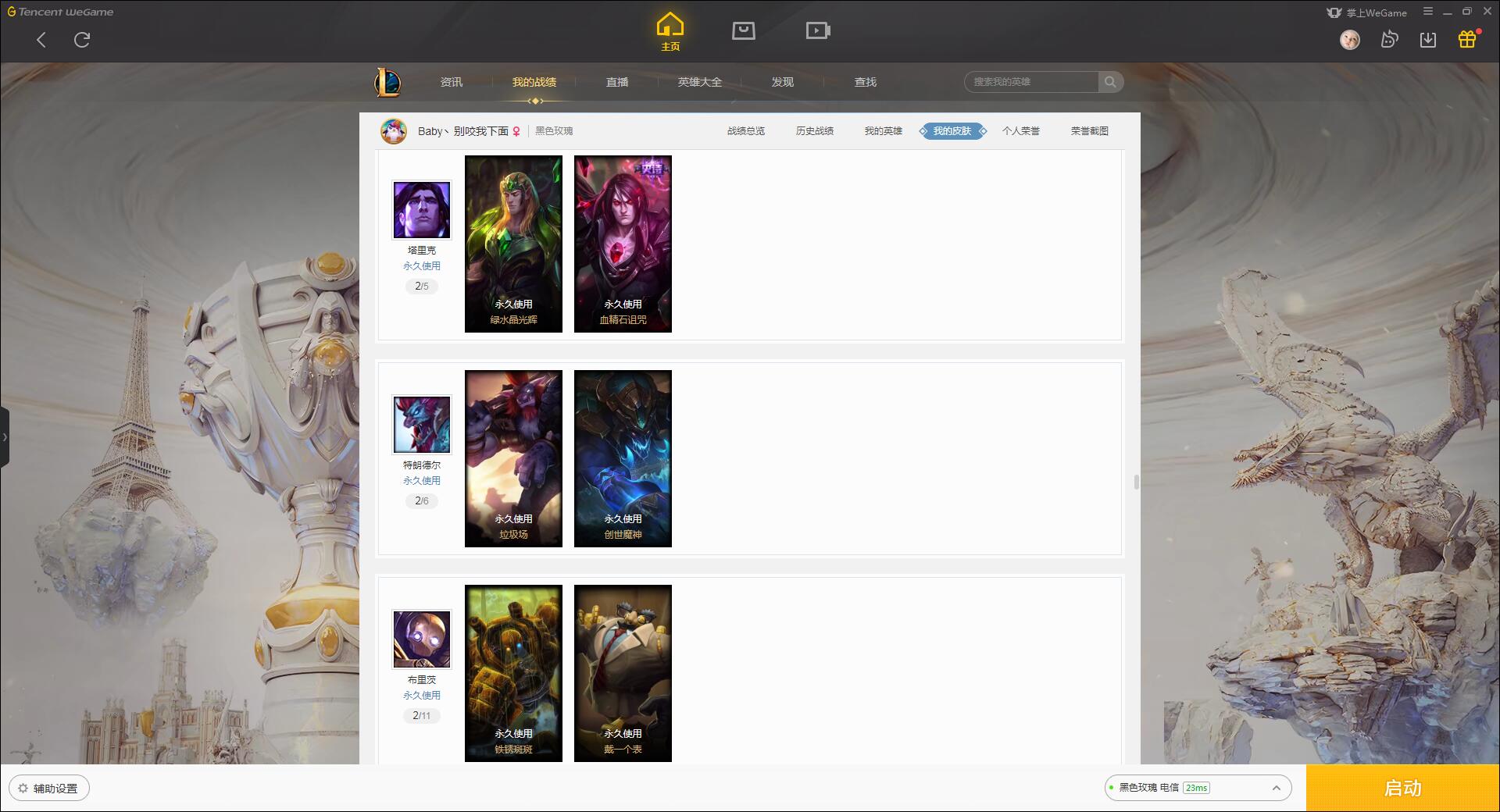
Task: Go back with the arrow icon
Action: (x=41, y=40)
